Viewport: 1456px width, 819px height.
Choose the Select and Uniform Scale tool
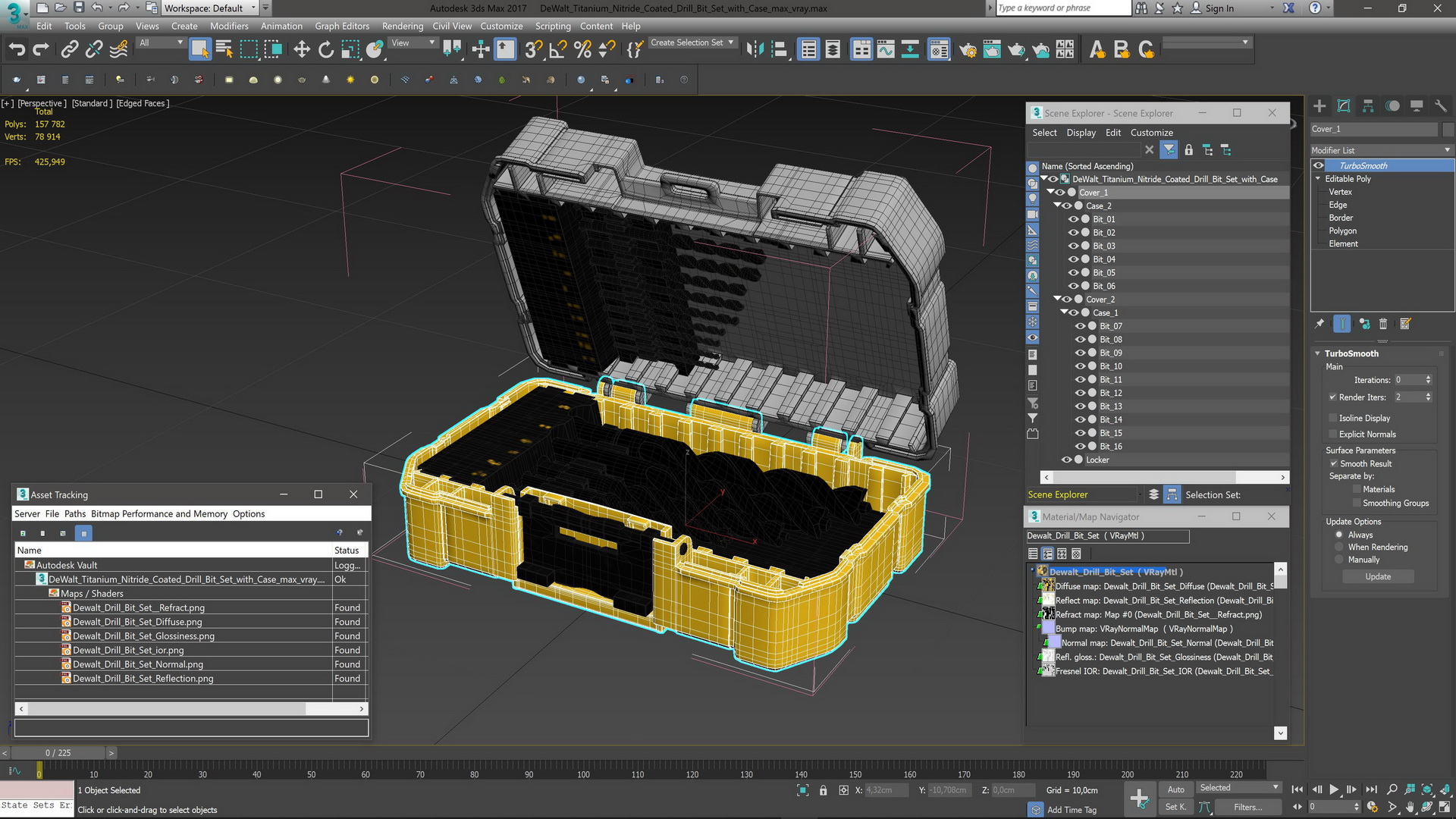click(350, 50)
